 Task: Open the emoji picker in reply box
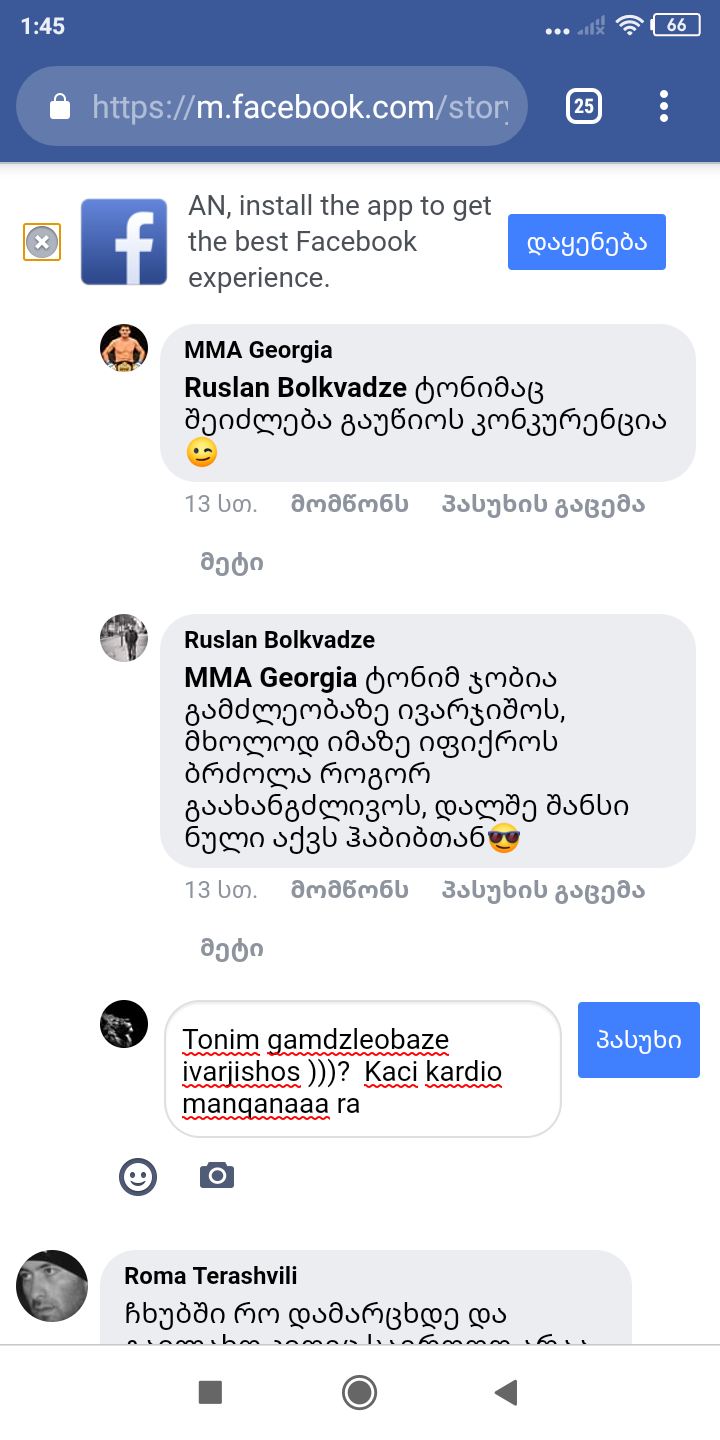(137, 1176)
